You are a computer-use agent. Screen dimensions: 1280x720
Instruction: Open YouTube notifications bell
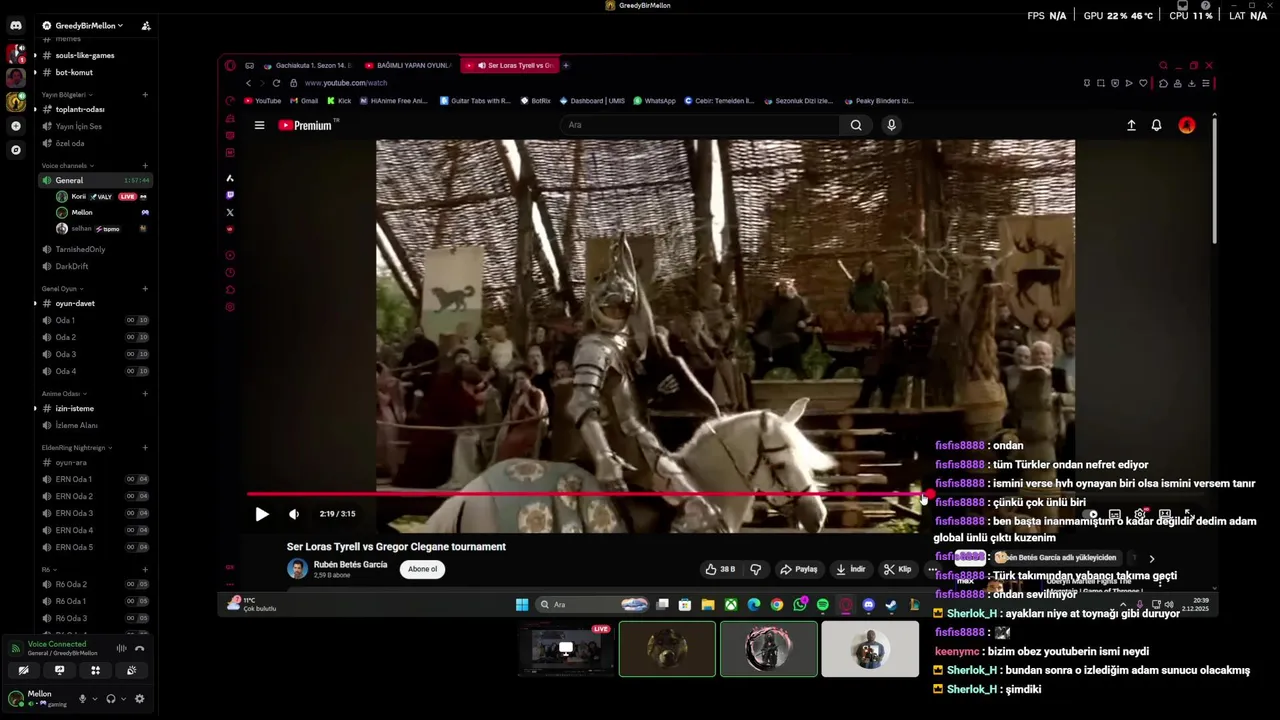(x=1156, y=125)
